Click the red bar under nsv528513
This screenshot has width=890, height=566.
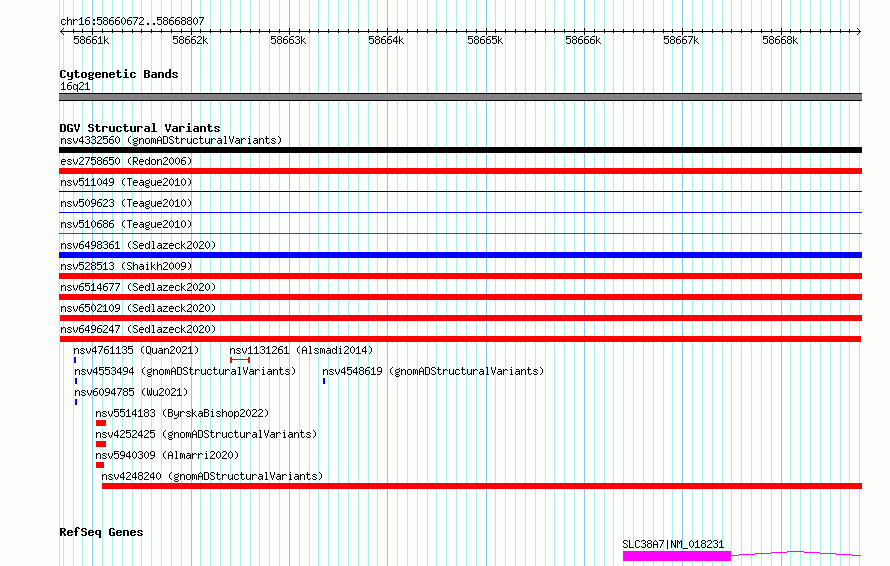[460, 276]
